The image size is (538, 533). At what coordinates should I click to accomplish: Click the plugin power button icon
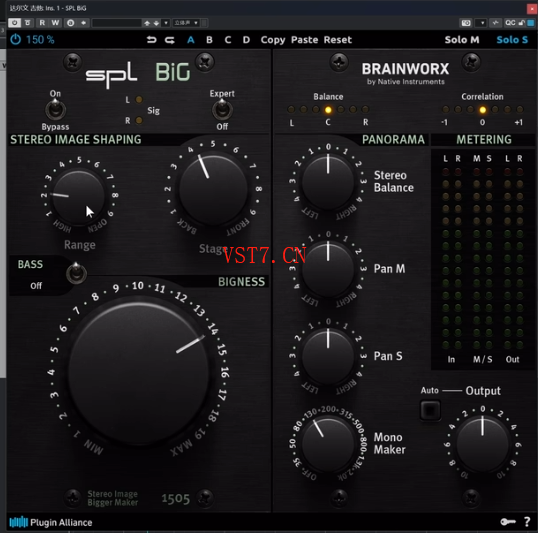tap(15, 39)
